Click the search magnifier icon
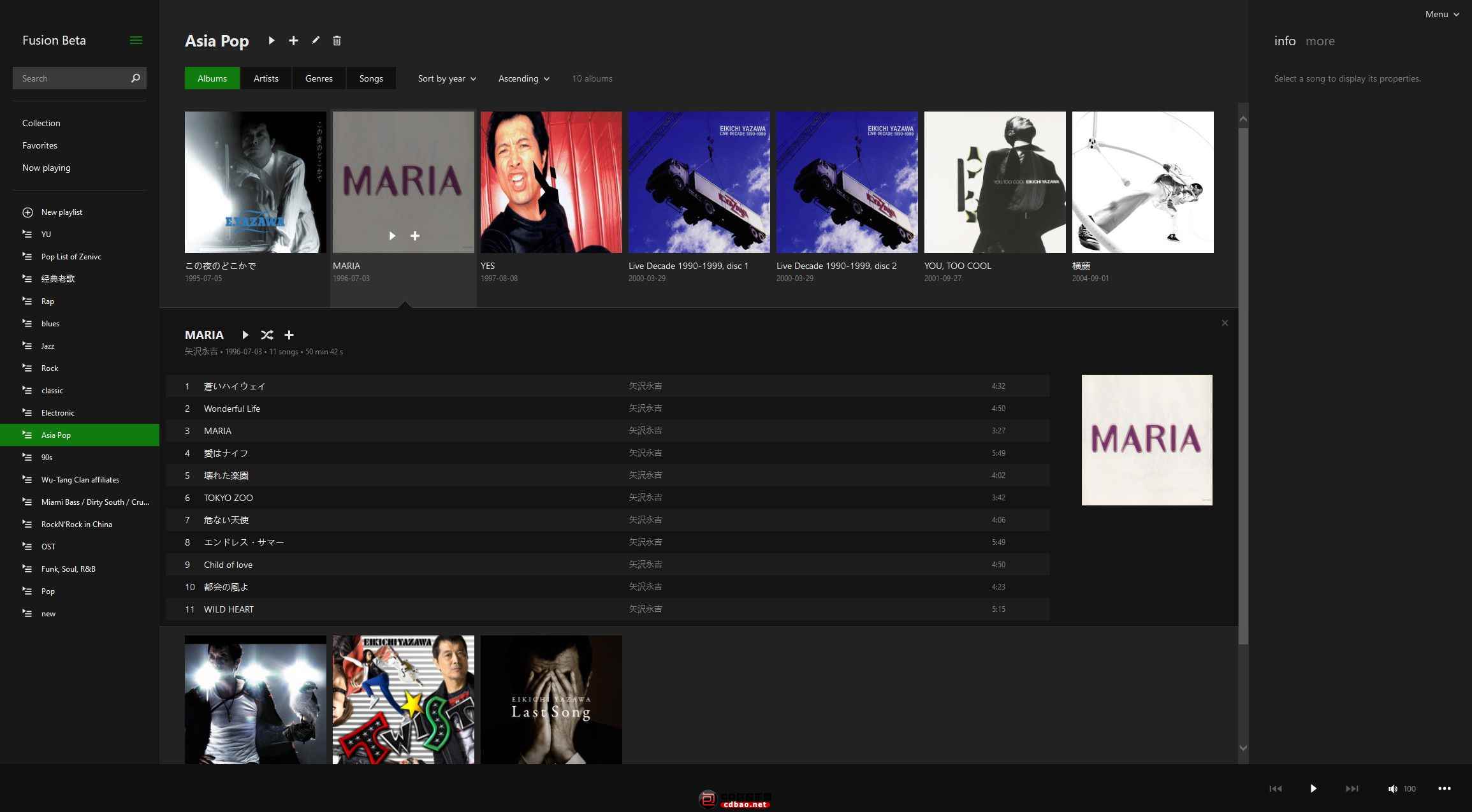 pyautogui.click(x=135, y=78)
